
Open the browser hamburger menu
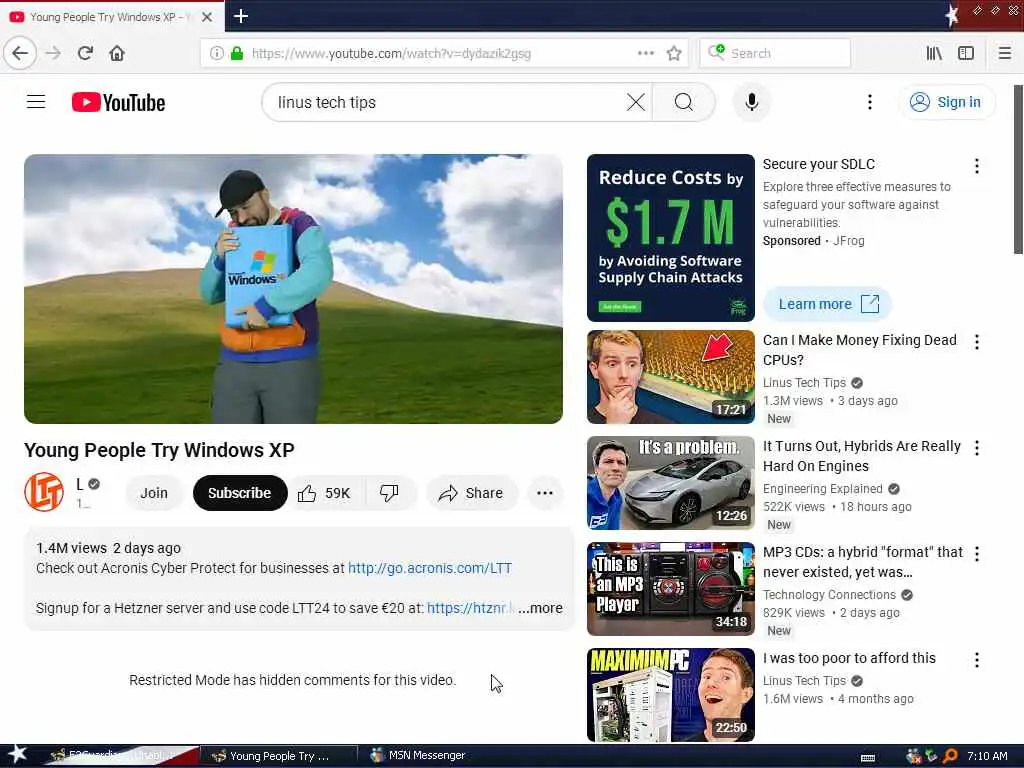(1004, 54)
